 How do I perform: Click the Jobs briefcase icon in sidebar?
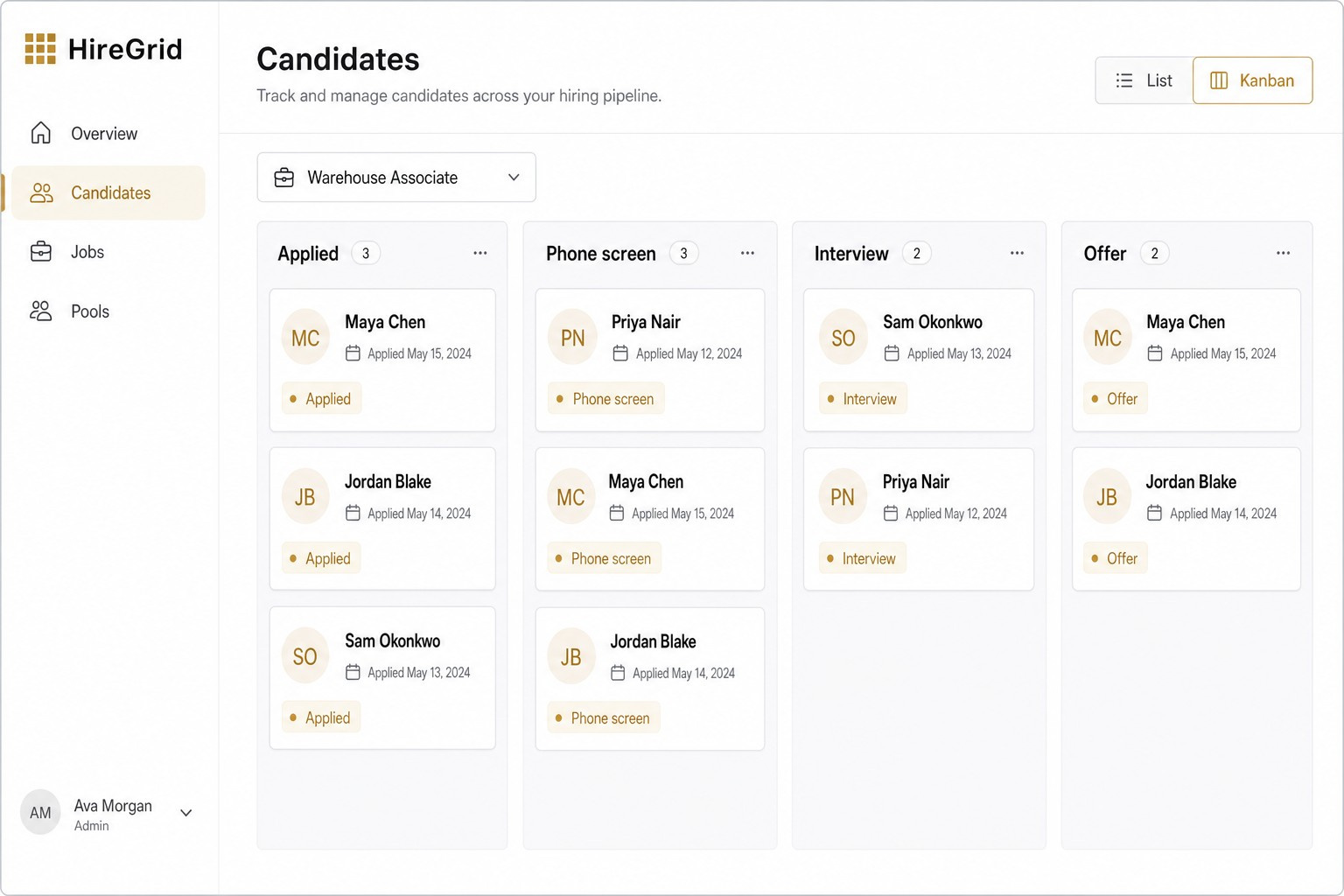pos(41,252)
